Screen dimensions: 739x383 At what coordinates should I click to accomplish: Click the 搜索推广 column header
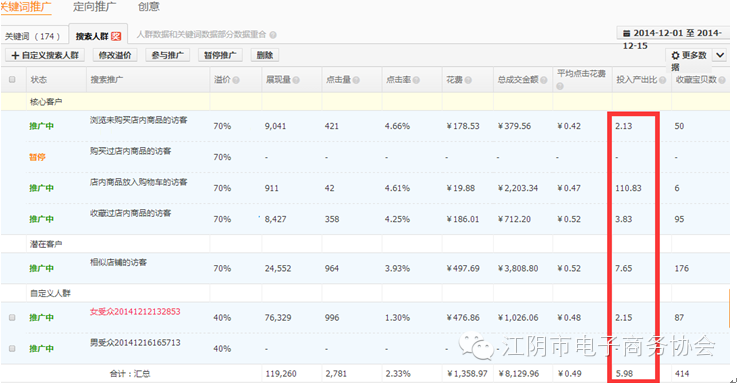107,80
